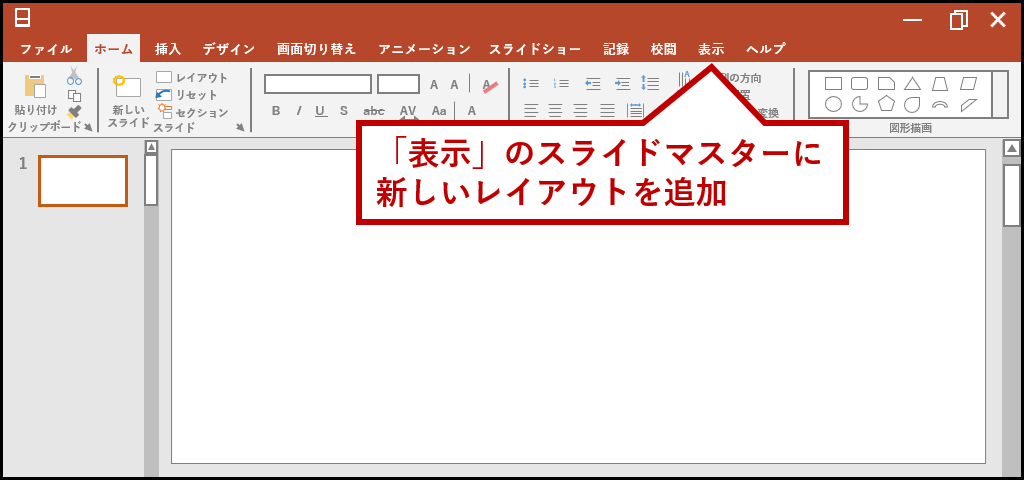Select the diagonal stripe shape
Screen dimensions: 1024x480
click(969, 104)
